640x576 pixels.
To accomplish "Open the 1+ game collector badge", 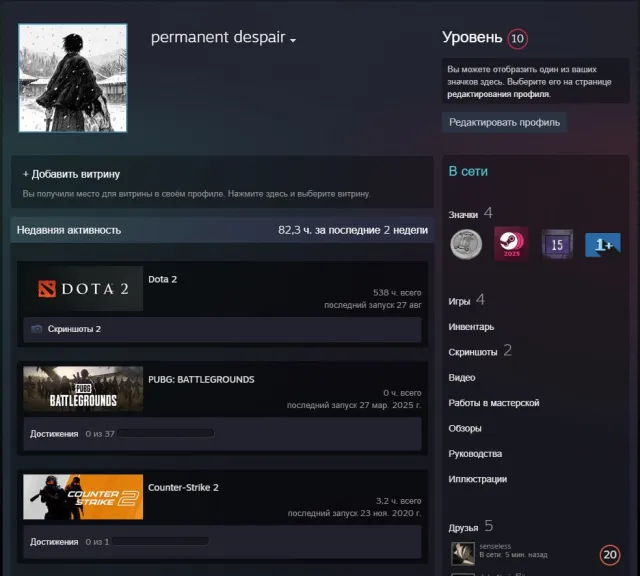I will 602,245.
